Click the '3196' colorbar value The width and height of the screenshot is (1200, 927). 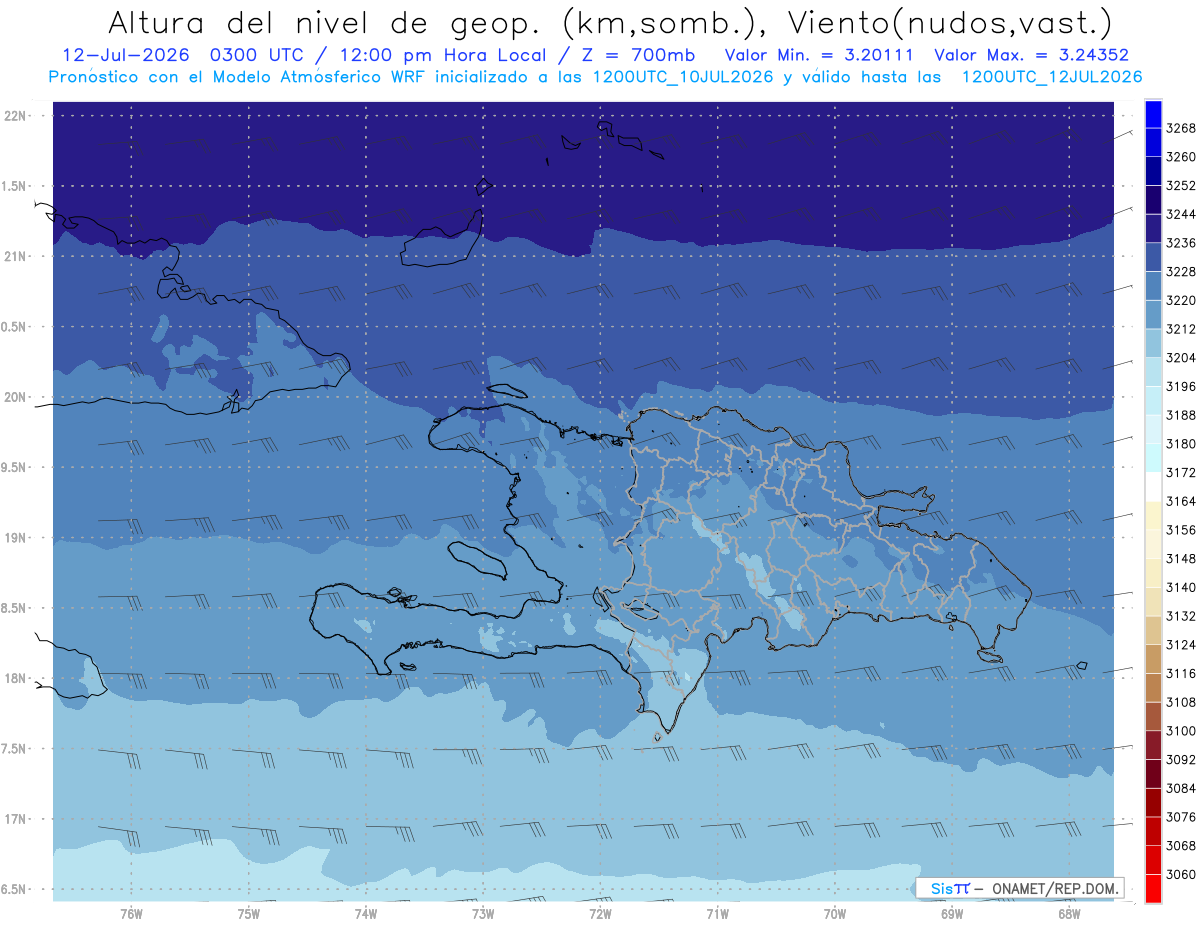pos(1181,386)
